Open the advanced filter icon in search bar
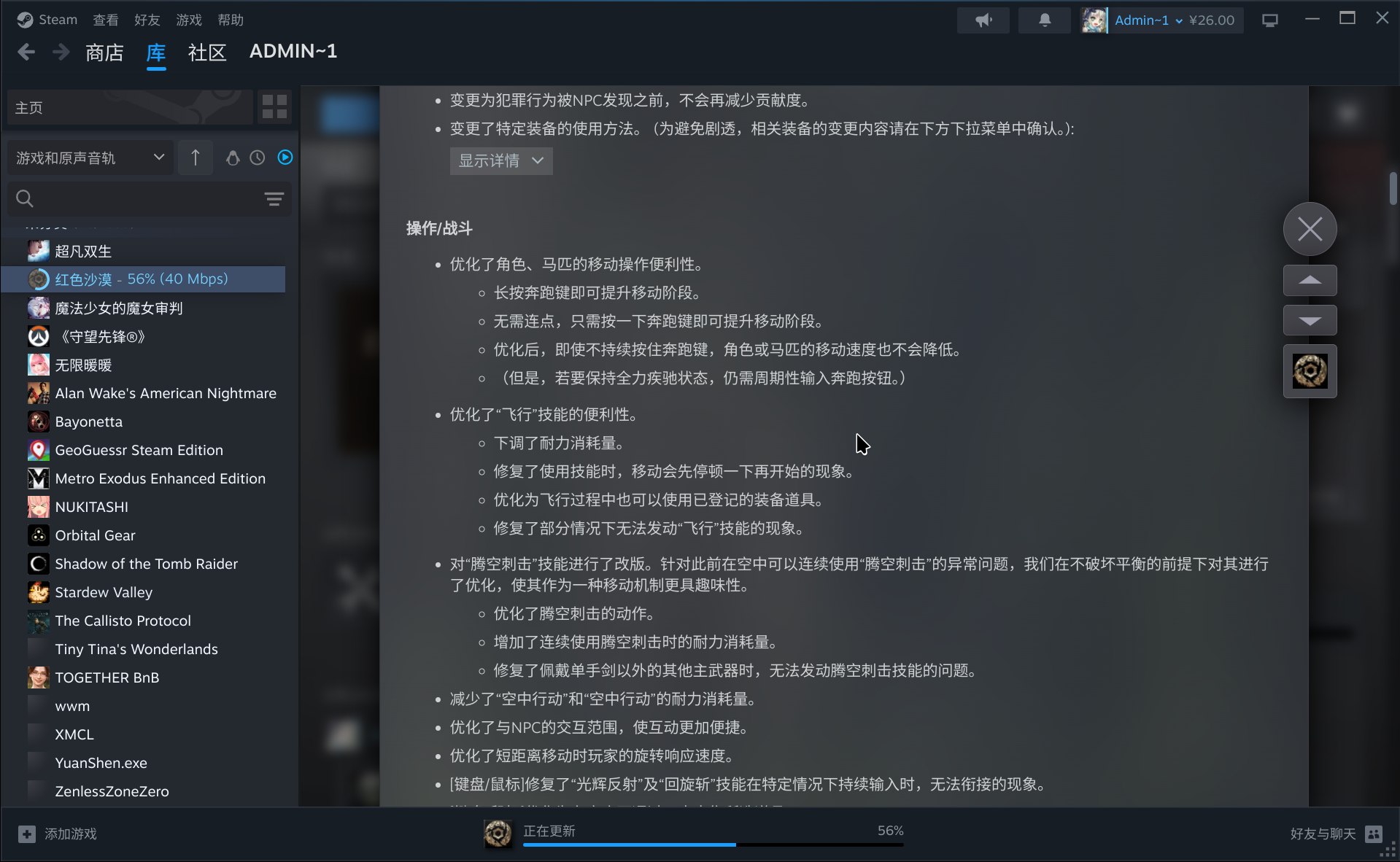1400x862 pixels. pos(274,198)
